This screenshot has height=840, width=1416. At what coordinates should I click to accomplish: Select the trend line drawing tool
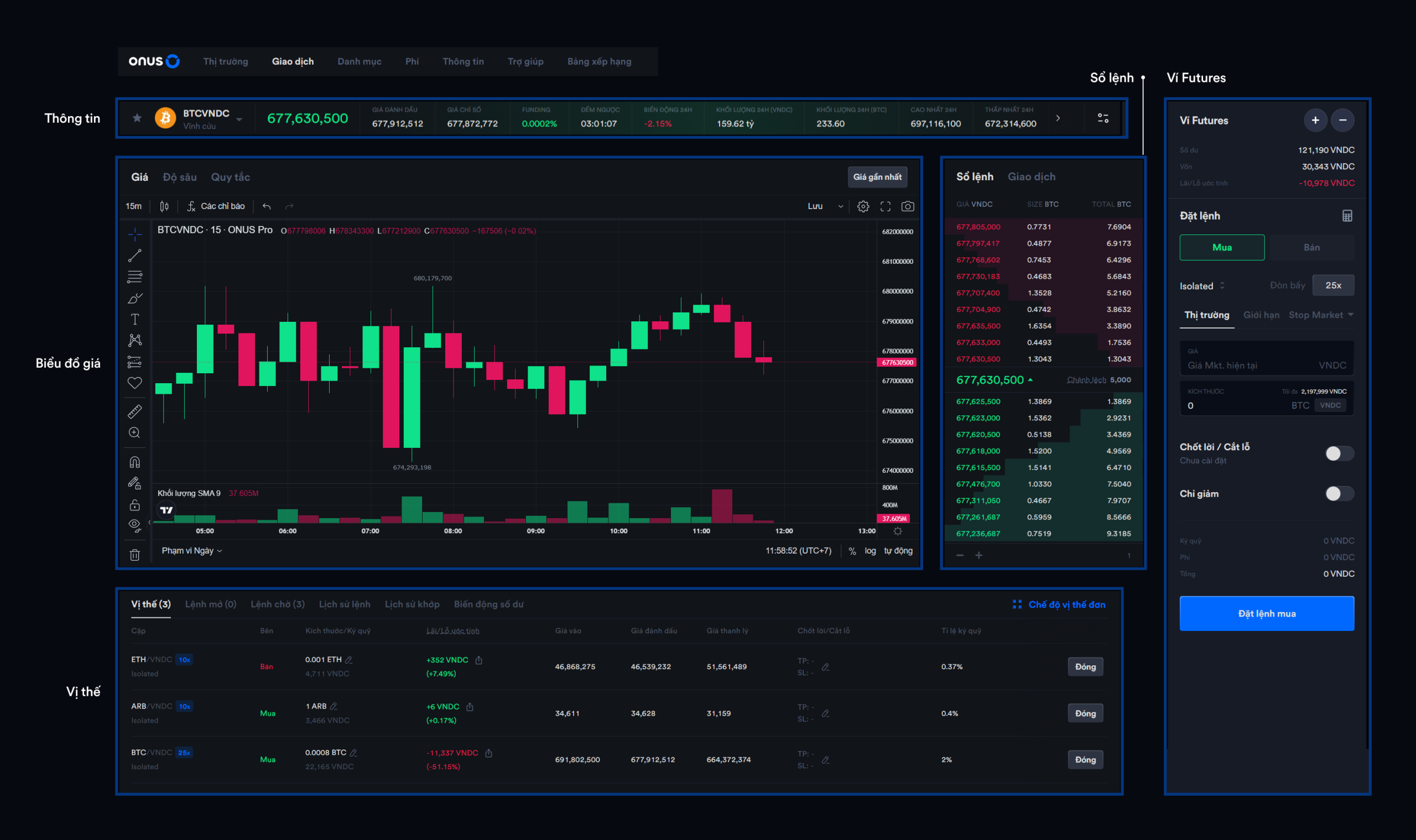click(x=135, y=255)
